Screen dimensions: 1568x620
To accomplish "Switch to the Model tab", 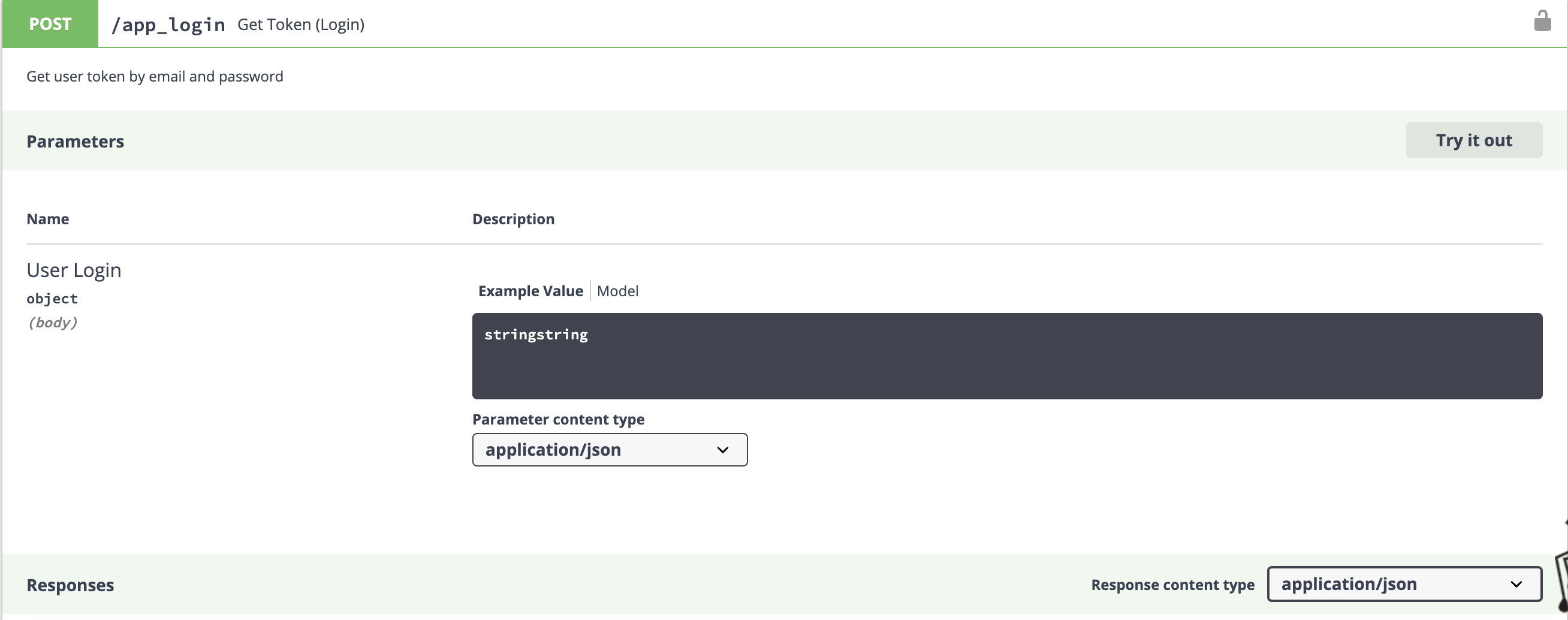I will [x=617, y=291].
